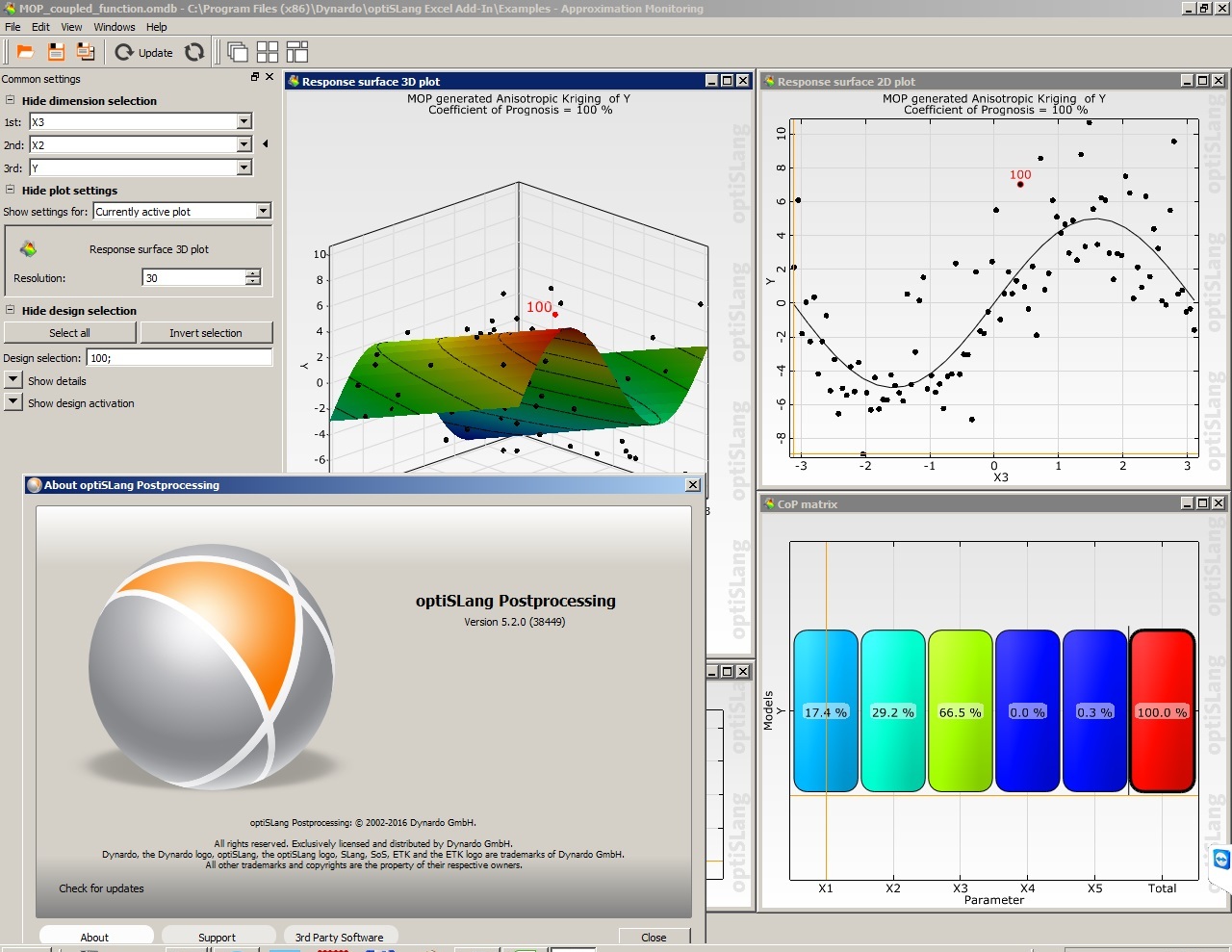Click the Total 100.0 % red CoP bar
This screenshot has height=952, width=1232.
(x=1163, y=711)
